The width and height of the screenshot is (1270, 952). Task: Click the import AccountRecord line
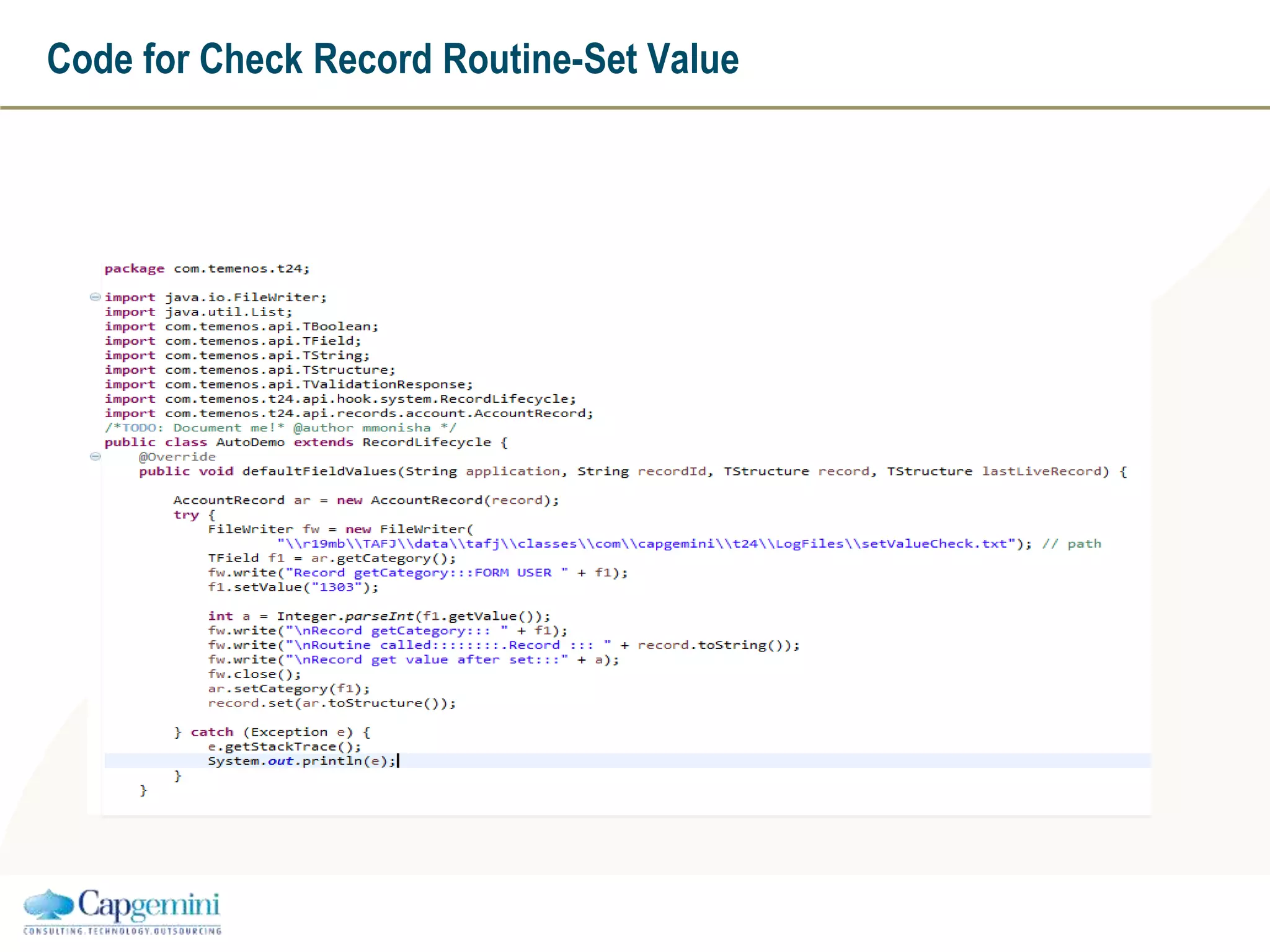click(x=349, y=413)
